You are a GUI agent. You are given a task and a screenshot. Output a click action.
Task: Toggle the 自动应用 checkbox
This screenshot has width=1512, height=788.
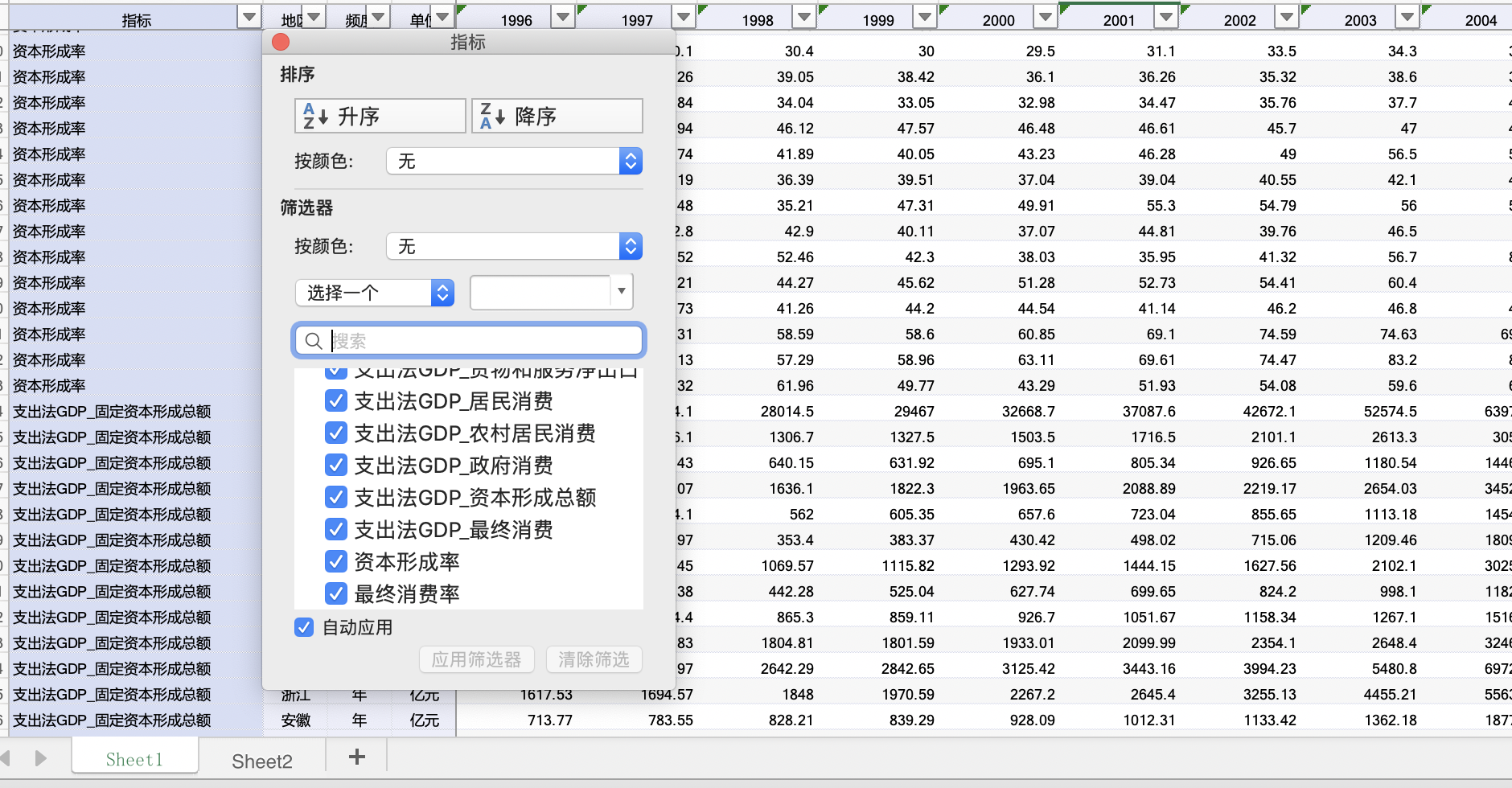point(304,627)
